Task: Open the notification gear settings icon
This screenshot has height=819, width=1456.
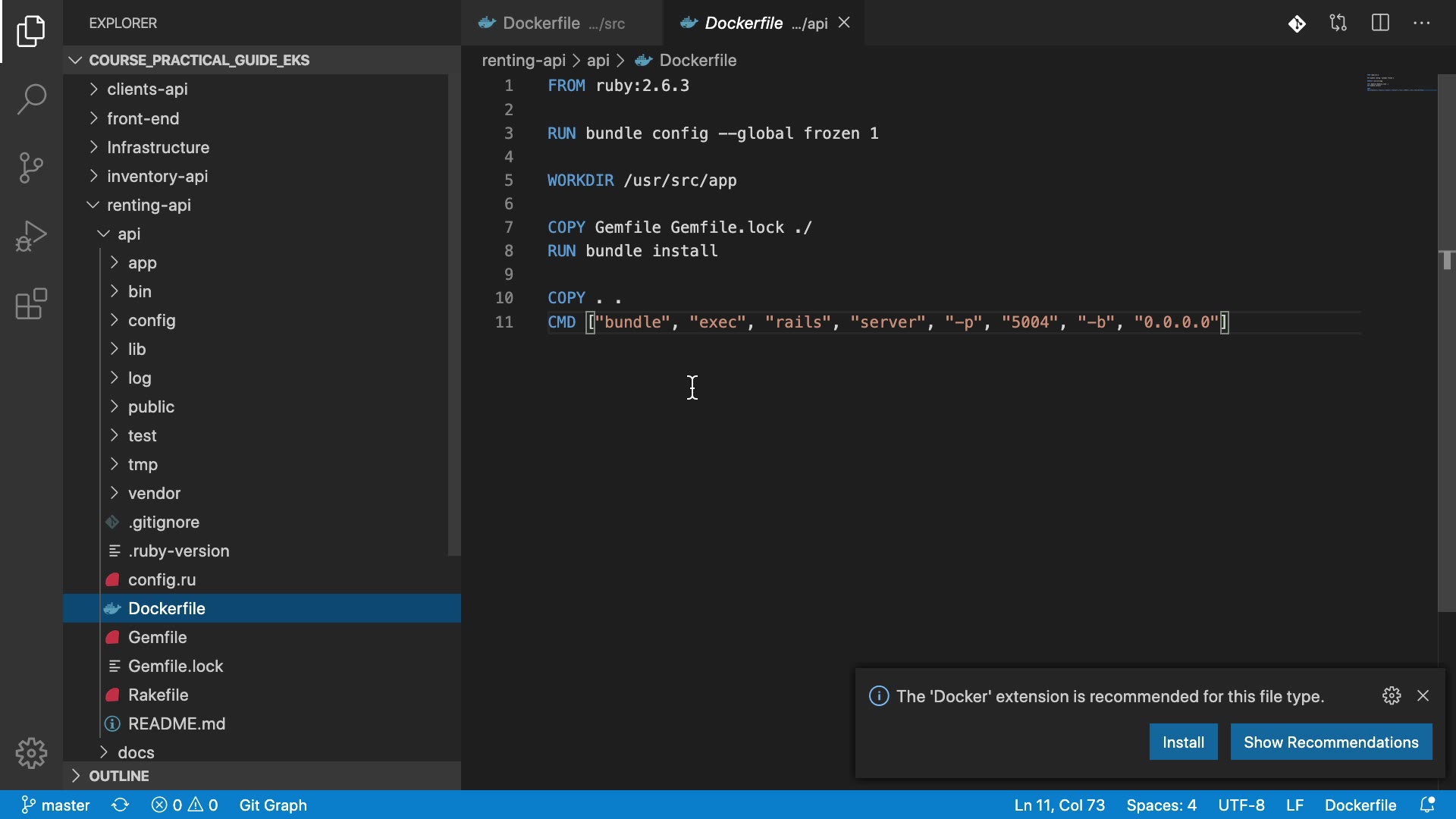Action: click(x=1392, y=695)
